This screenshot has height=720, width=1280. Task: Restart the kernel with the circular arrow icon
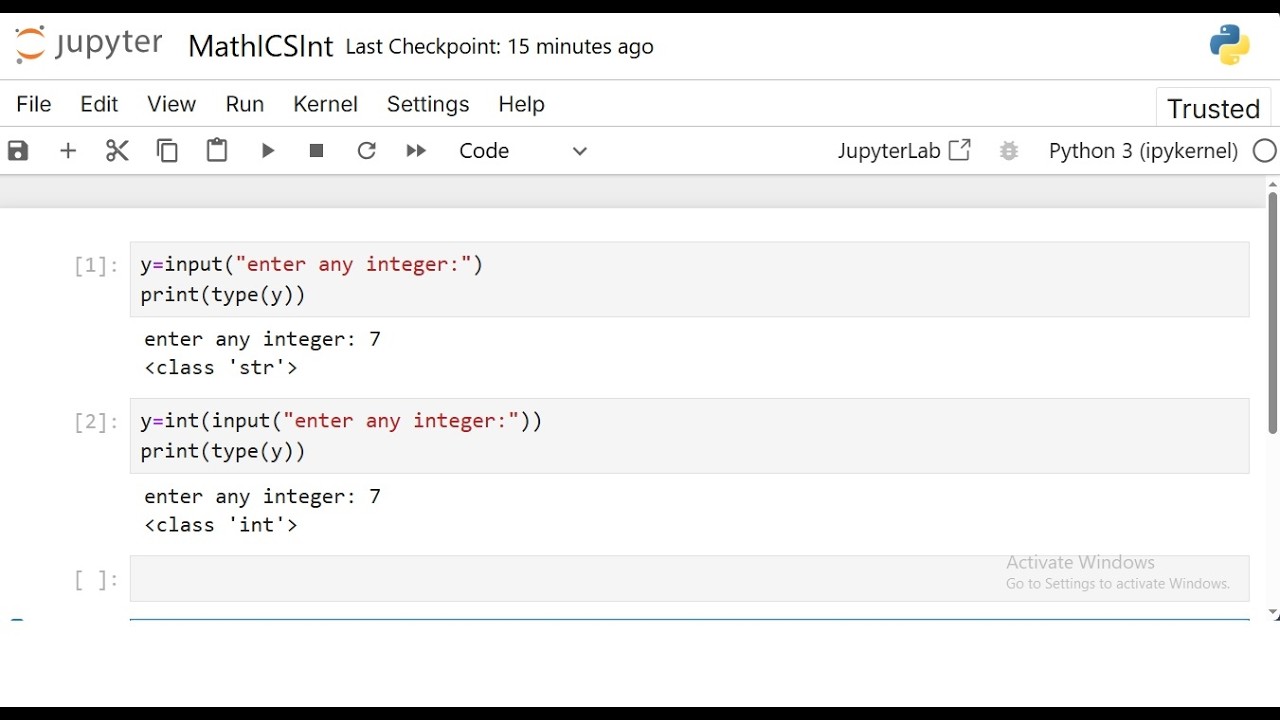(367, 151)
